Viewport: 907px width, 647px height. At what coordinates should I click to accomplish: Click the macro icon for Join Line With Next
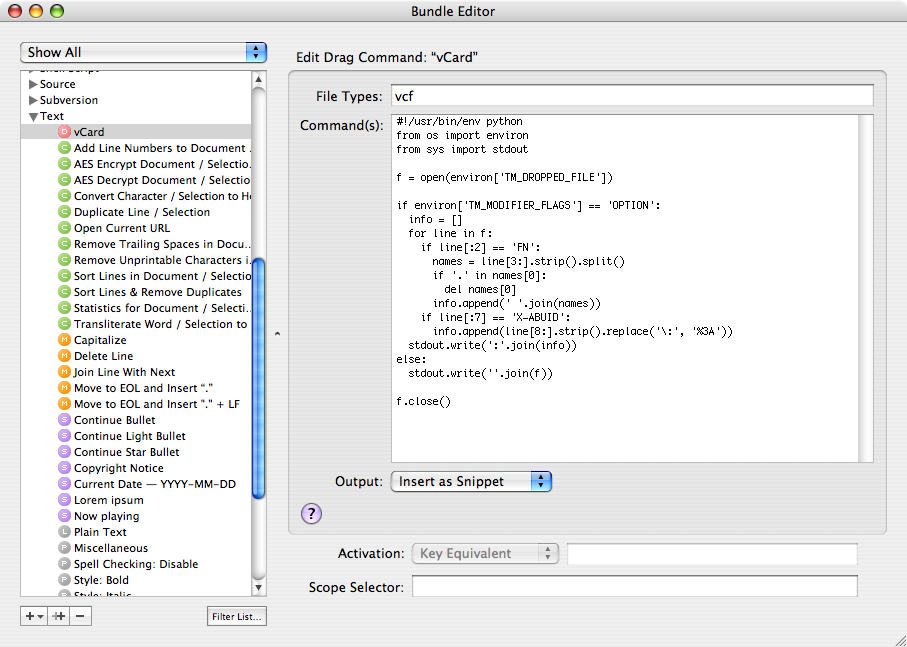click(x=64, y=372)
